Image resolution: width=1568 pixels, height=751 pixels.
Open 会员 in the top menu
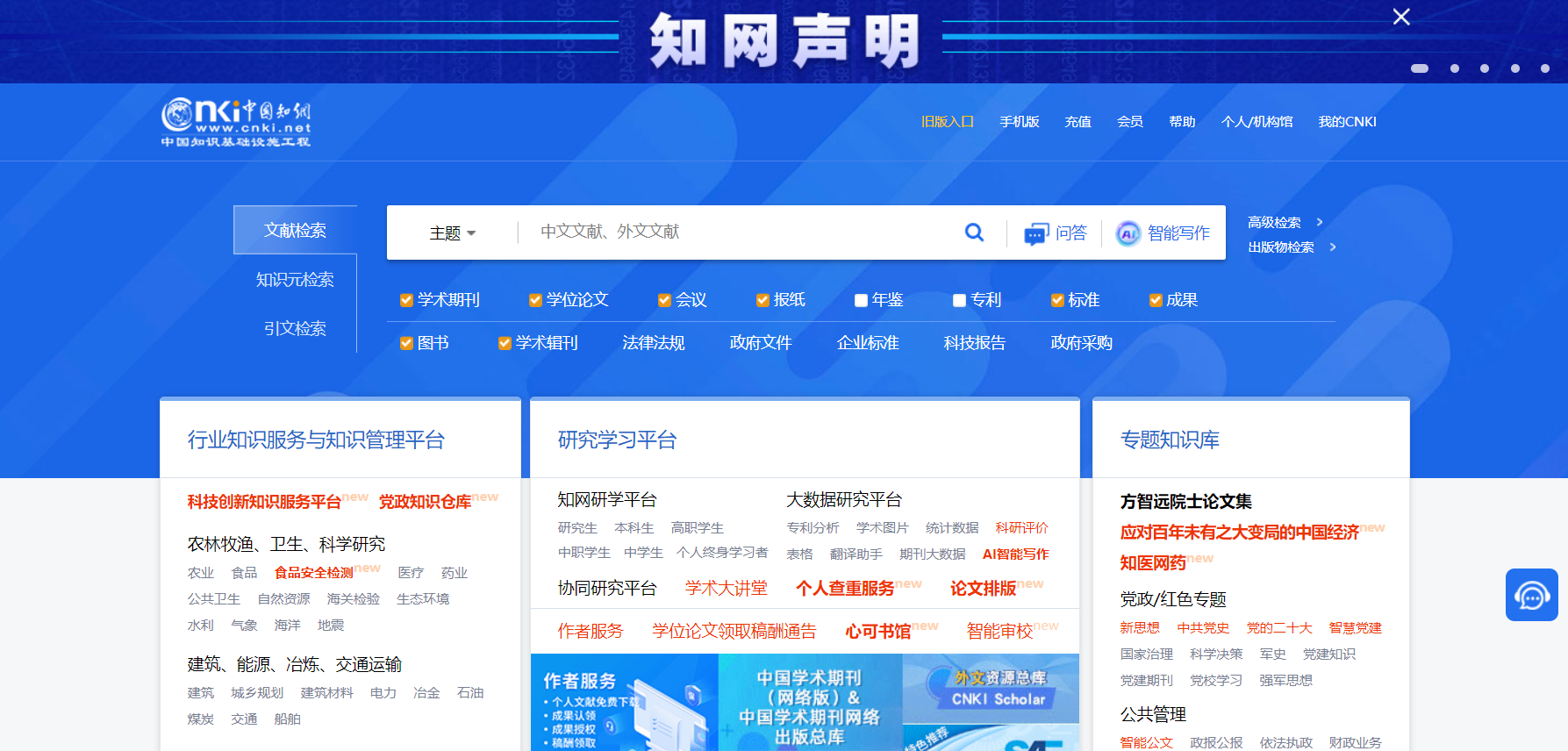(x=1130, y=121)
